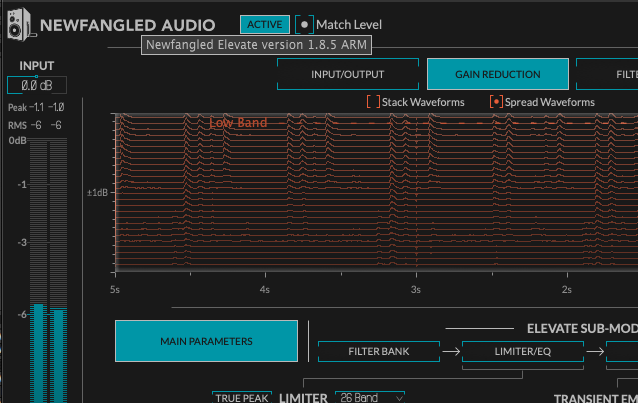Open the FILTER BANK sub-module
This screenshot has height=403, width=638.
379,351
